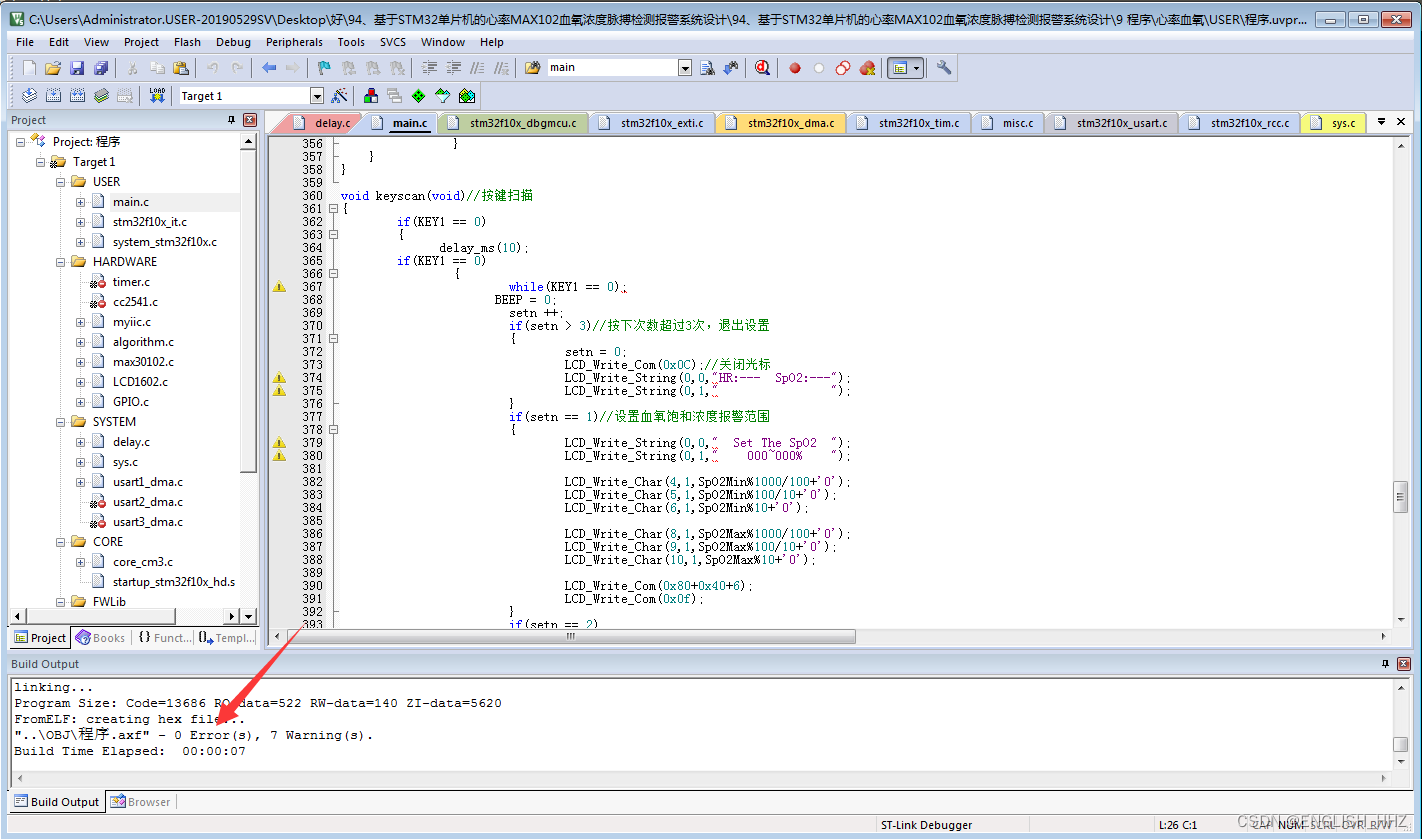Insert a bookmark with the flag icon

point(324,68)
